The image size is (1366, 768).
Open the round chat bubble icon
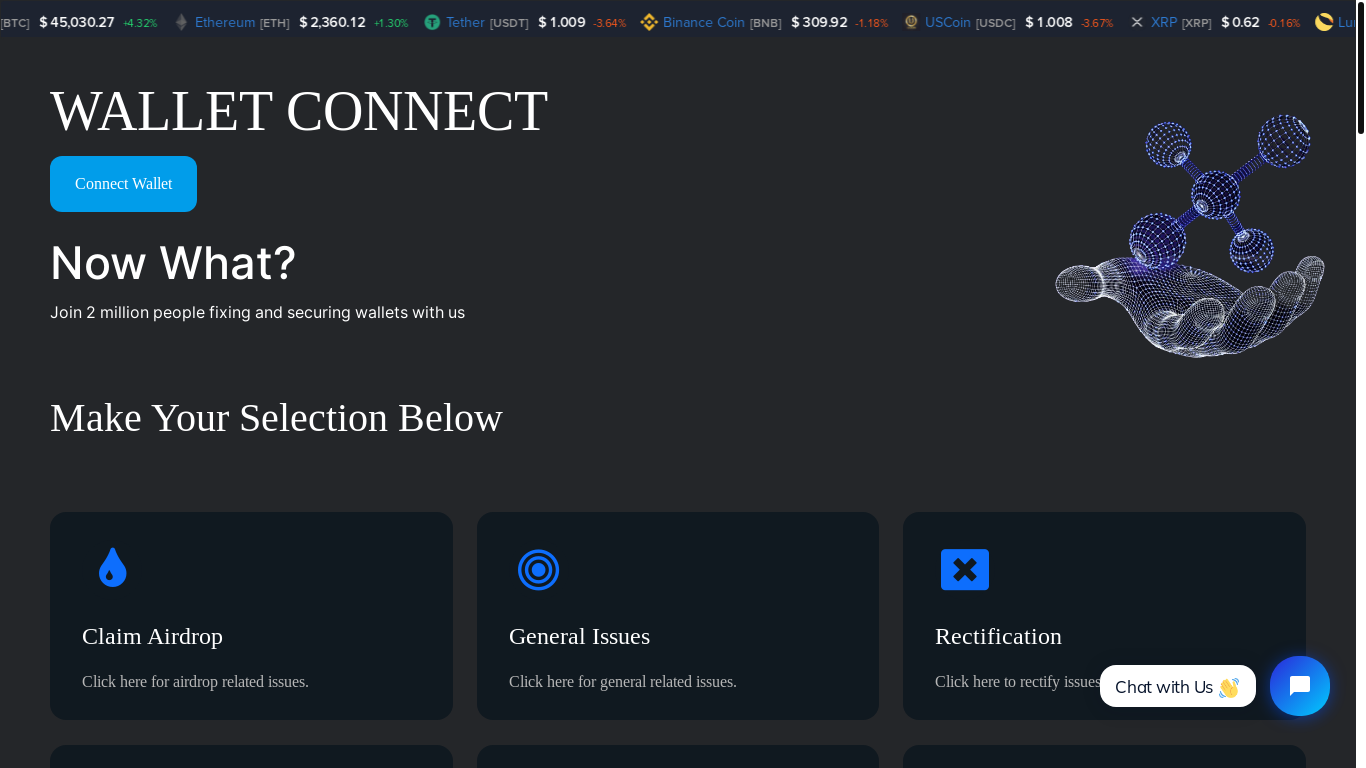point(1299,686)
